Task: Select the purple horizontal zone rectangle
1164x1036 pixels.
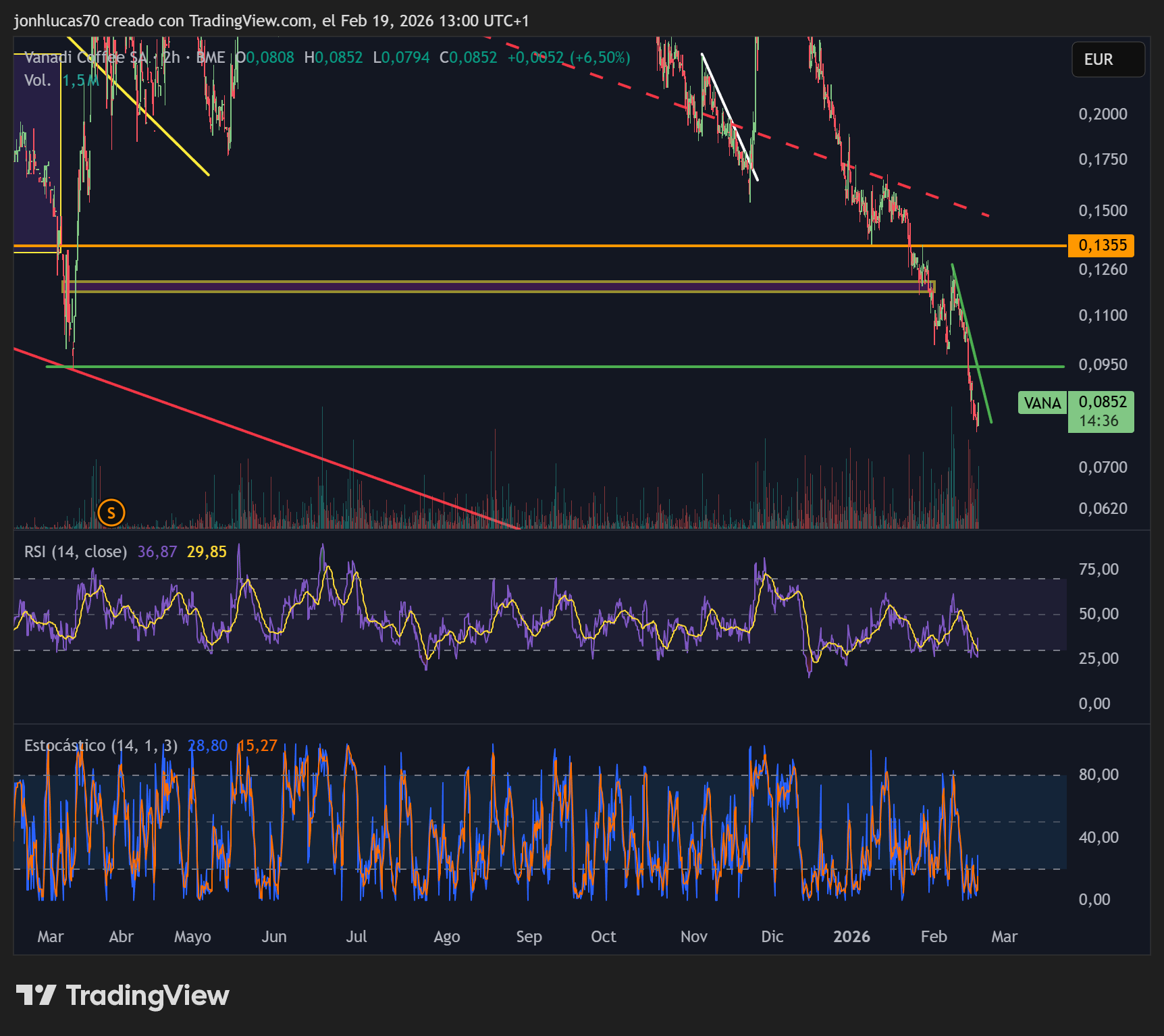Action: (498, 286)
